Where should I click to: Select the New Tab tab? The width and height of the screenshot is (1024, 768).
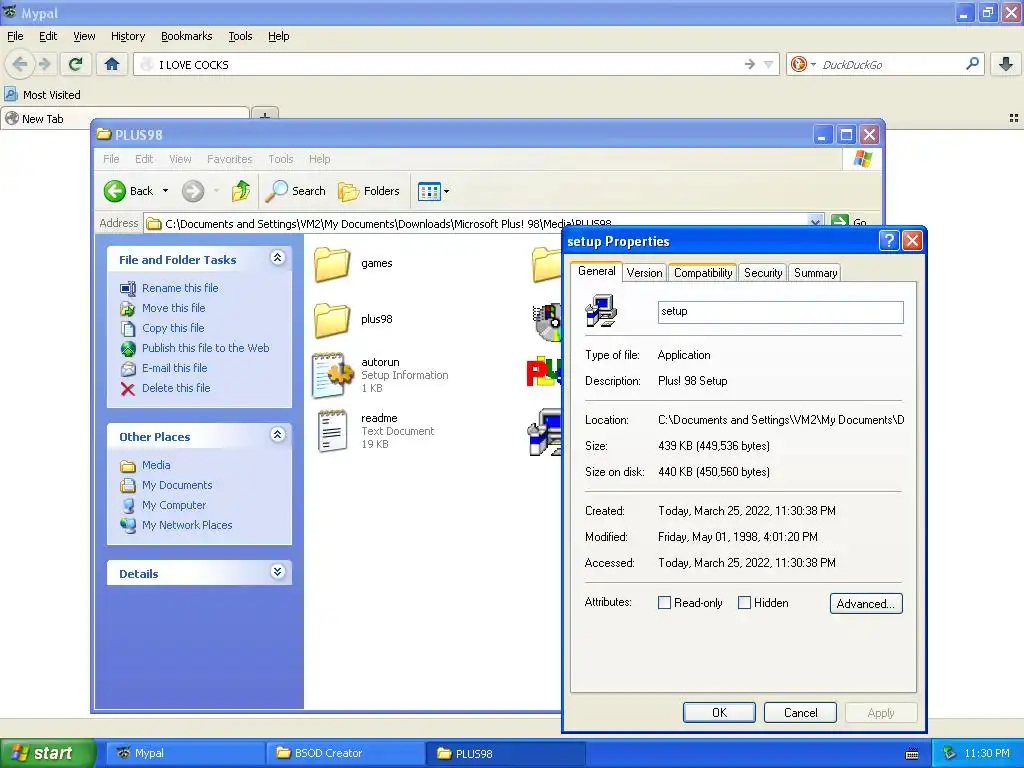coord(124,118)
